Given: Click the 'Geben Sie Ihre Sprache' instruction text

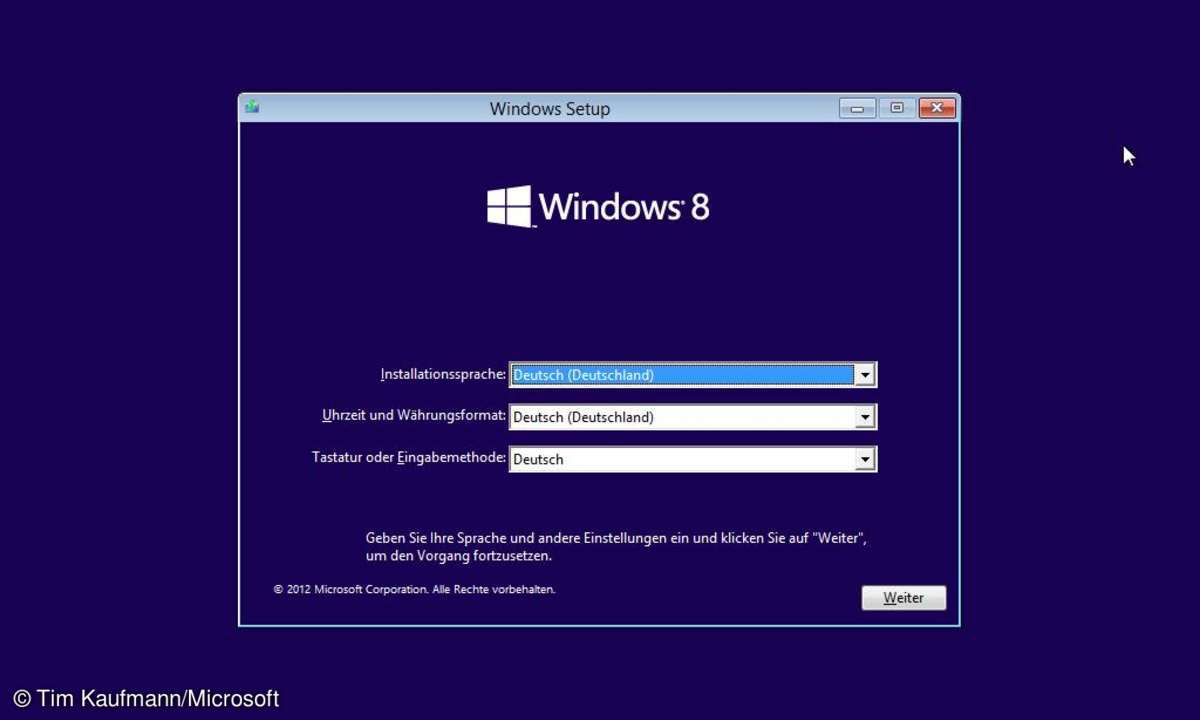Looking at the screenshot, I should [x=616, y=547].
